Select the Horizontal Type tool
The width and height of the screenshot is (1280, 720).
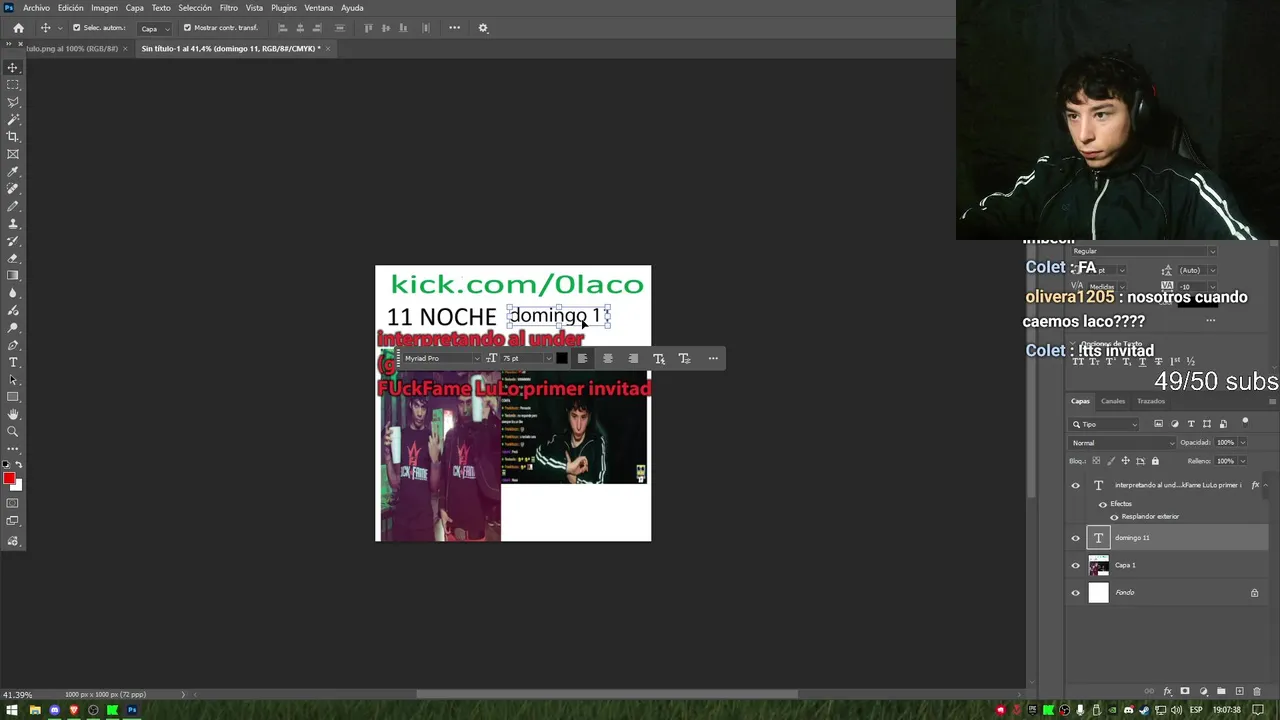[x=13, y=362]
